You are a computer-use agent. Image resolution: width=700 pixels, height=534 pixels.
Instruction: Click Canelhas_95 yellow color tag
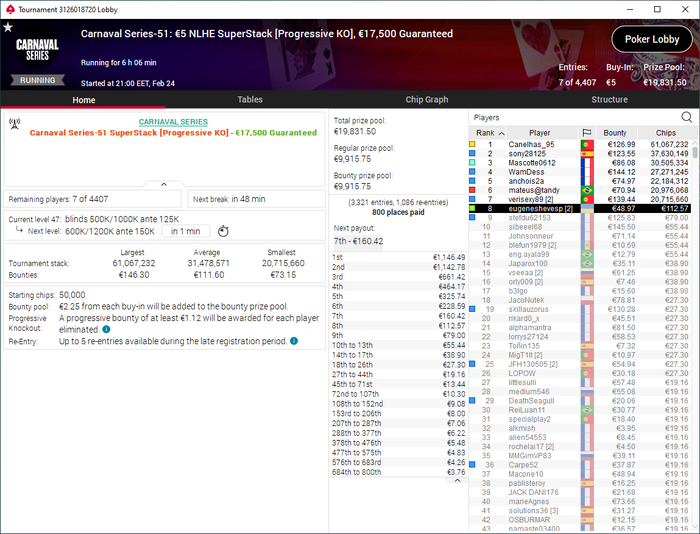472,144
